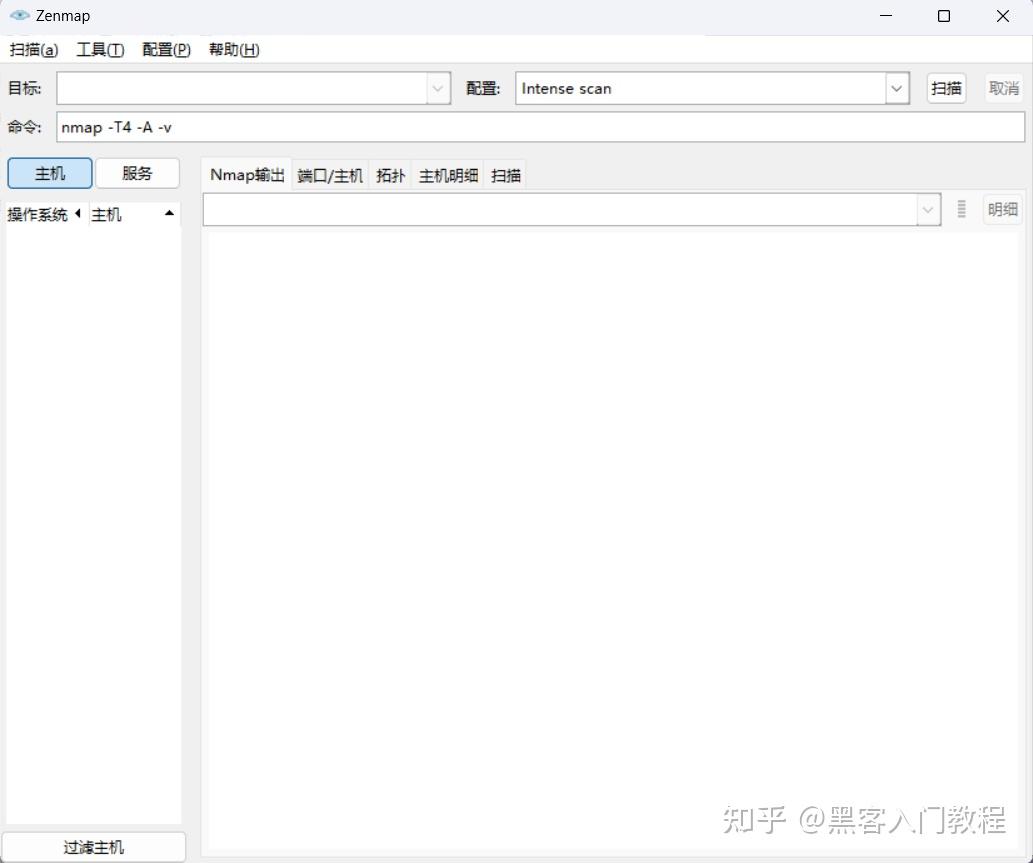The height and width of the screenshot is (863, 1033).
Task: Click the 扫描 scan button
Action: coord(945,88)
